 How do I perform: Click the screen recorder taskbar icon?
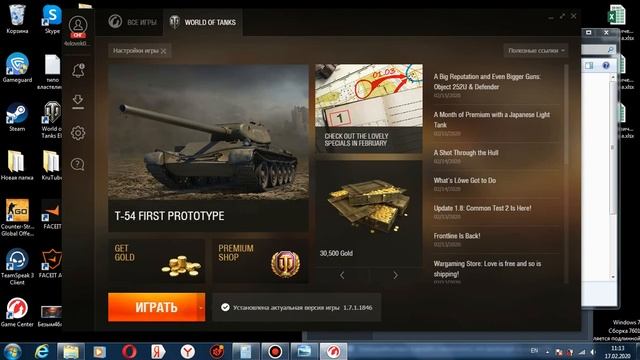tap(275, 351)
